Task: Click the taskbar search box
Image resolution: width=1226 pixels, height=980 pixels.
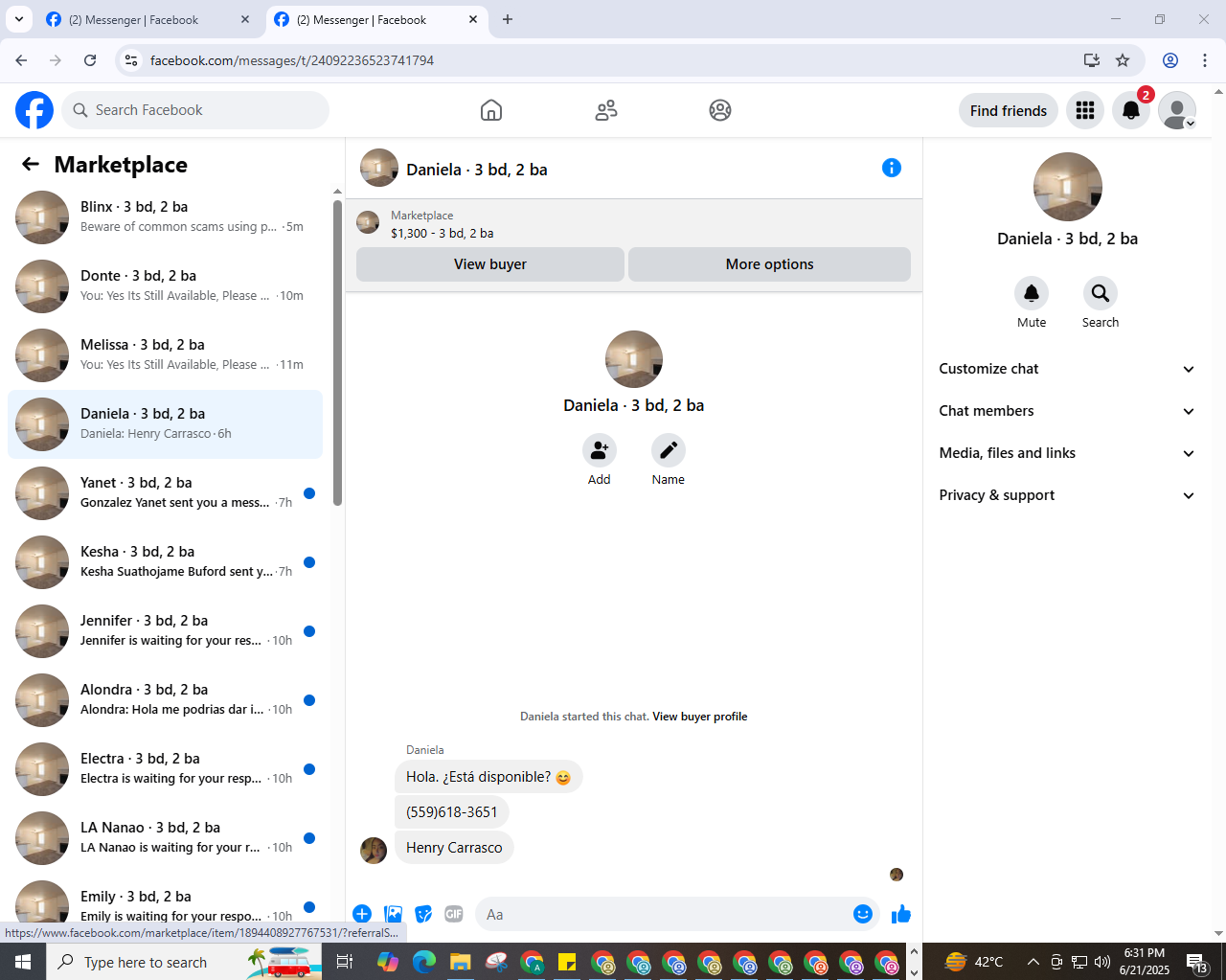Action: [185, 962]
